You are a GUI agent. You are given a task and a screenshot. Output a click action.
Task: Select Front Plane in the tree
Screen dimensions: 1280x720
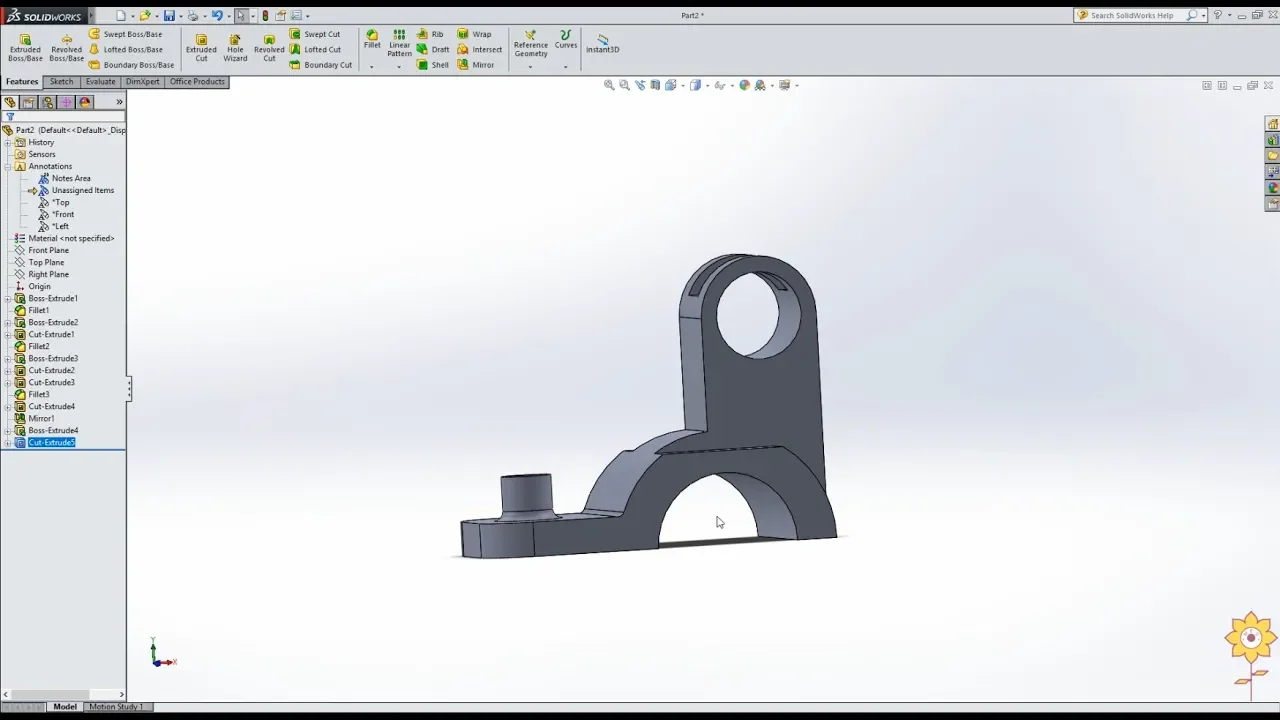point(48,251)
